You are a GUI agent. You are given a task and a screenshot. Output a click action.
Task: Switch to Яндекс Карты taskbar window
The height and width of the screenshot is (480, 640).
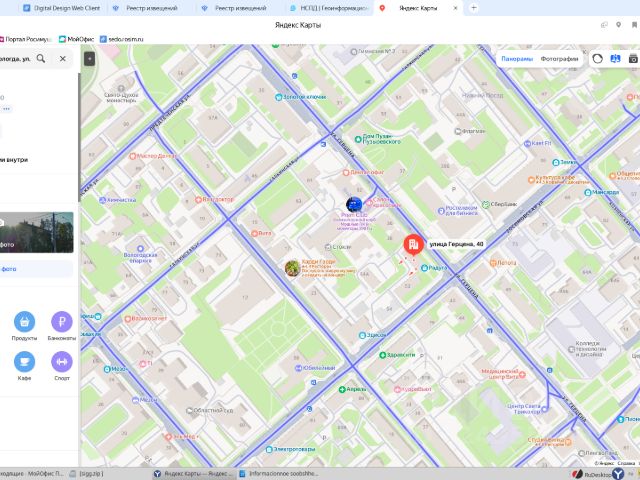pyautogui.click(x=192, y=473)
